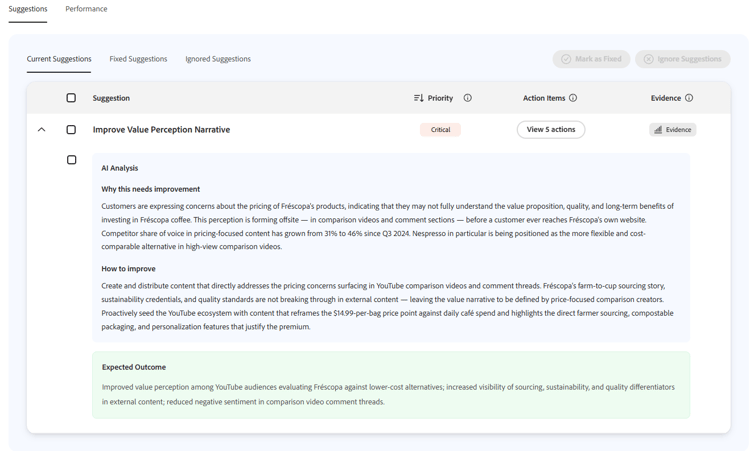Select the Suggestions tab

tap(28, 9)
